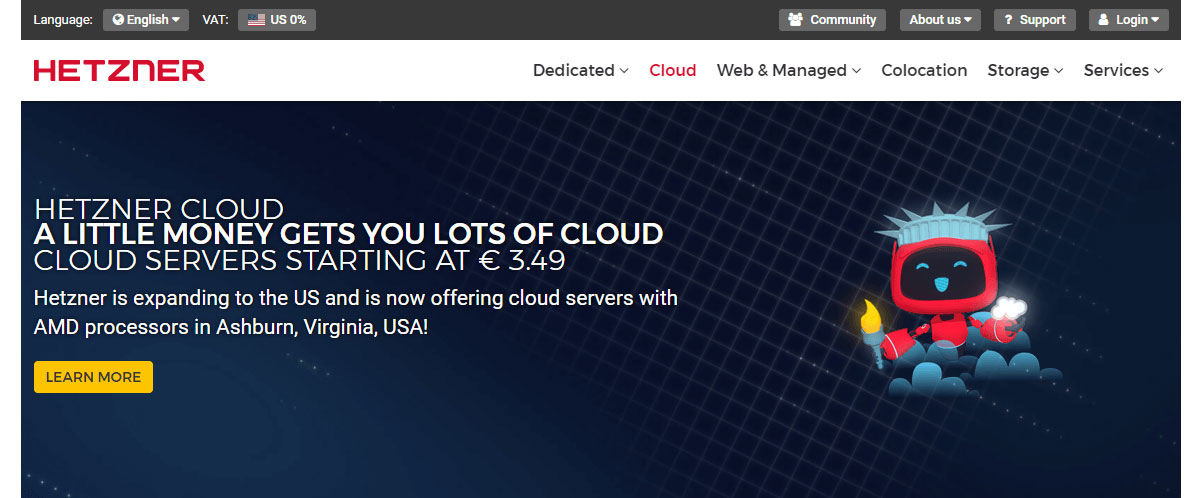Viewport: 1200px width, 498px height.
Task: Visit the Community section
Action: [x=832, y=20]
